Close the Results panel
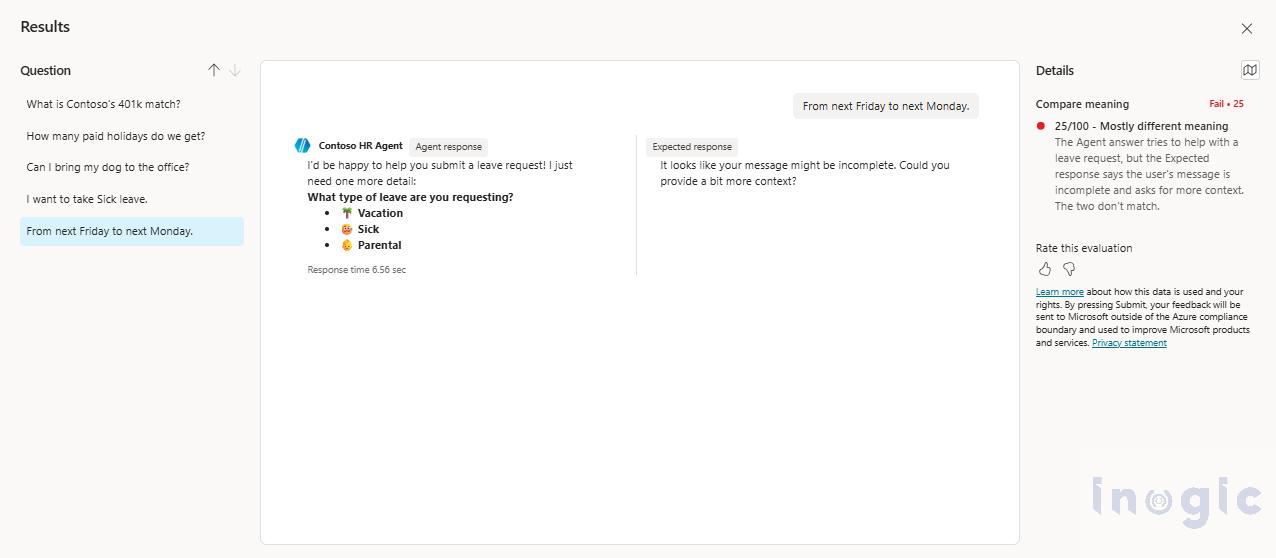 1246,29
